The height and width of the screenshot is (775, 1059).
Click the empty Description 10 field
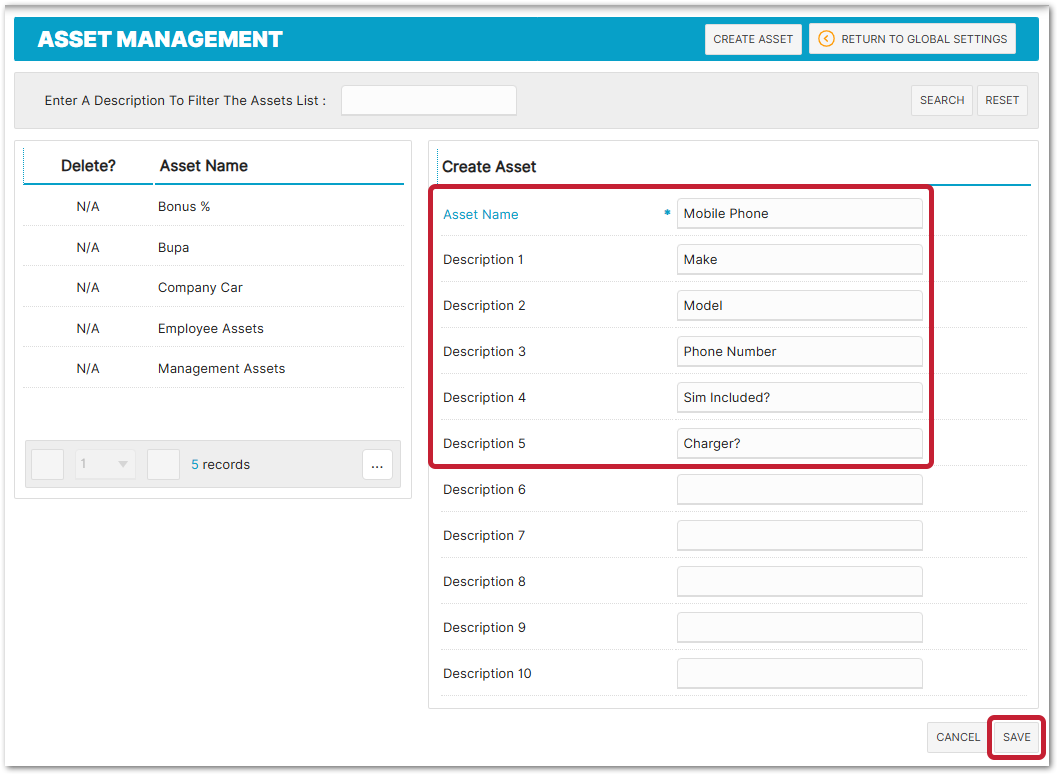click(800, 673)
